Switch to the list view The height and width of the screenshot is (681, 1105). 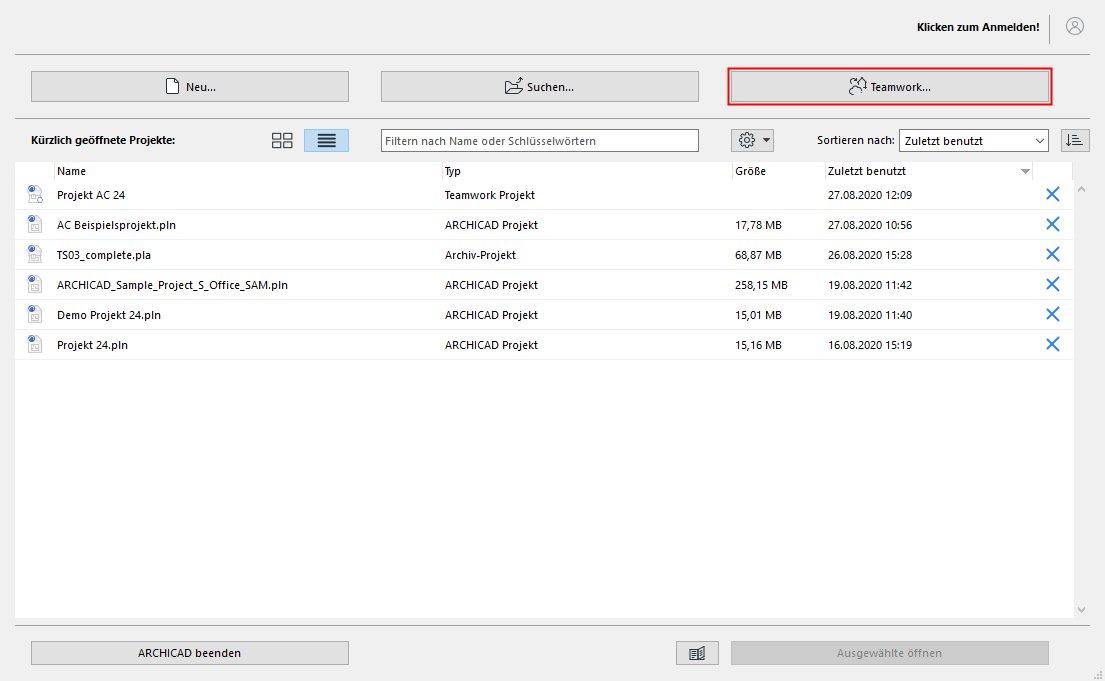click(326, 140)
